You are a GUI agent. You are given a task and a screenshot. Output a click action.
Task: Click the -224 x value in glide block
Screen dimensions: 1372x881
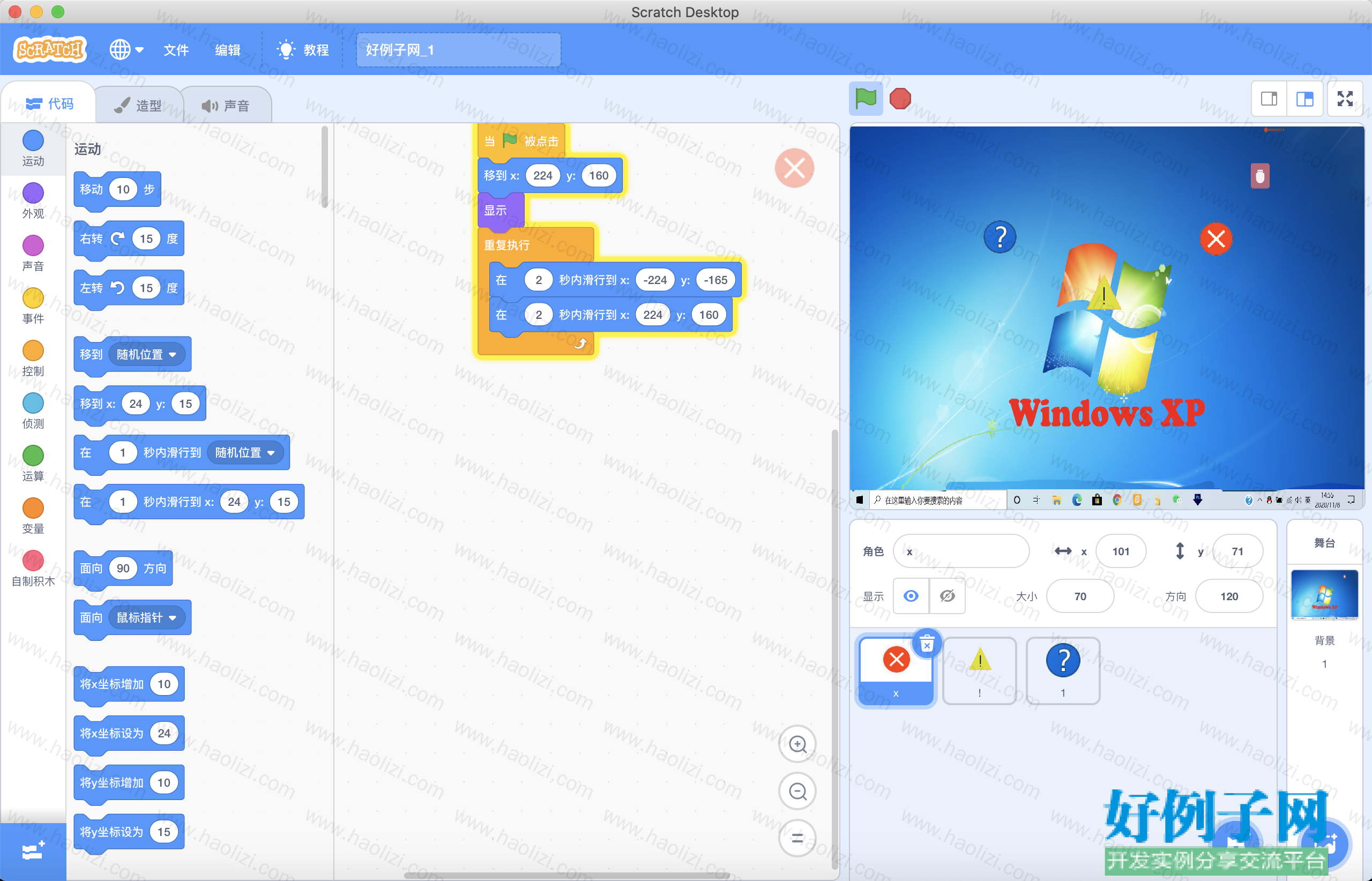pos(654,280)
